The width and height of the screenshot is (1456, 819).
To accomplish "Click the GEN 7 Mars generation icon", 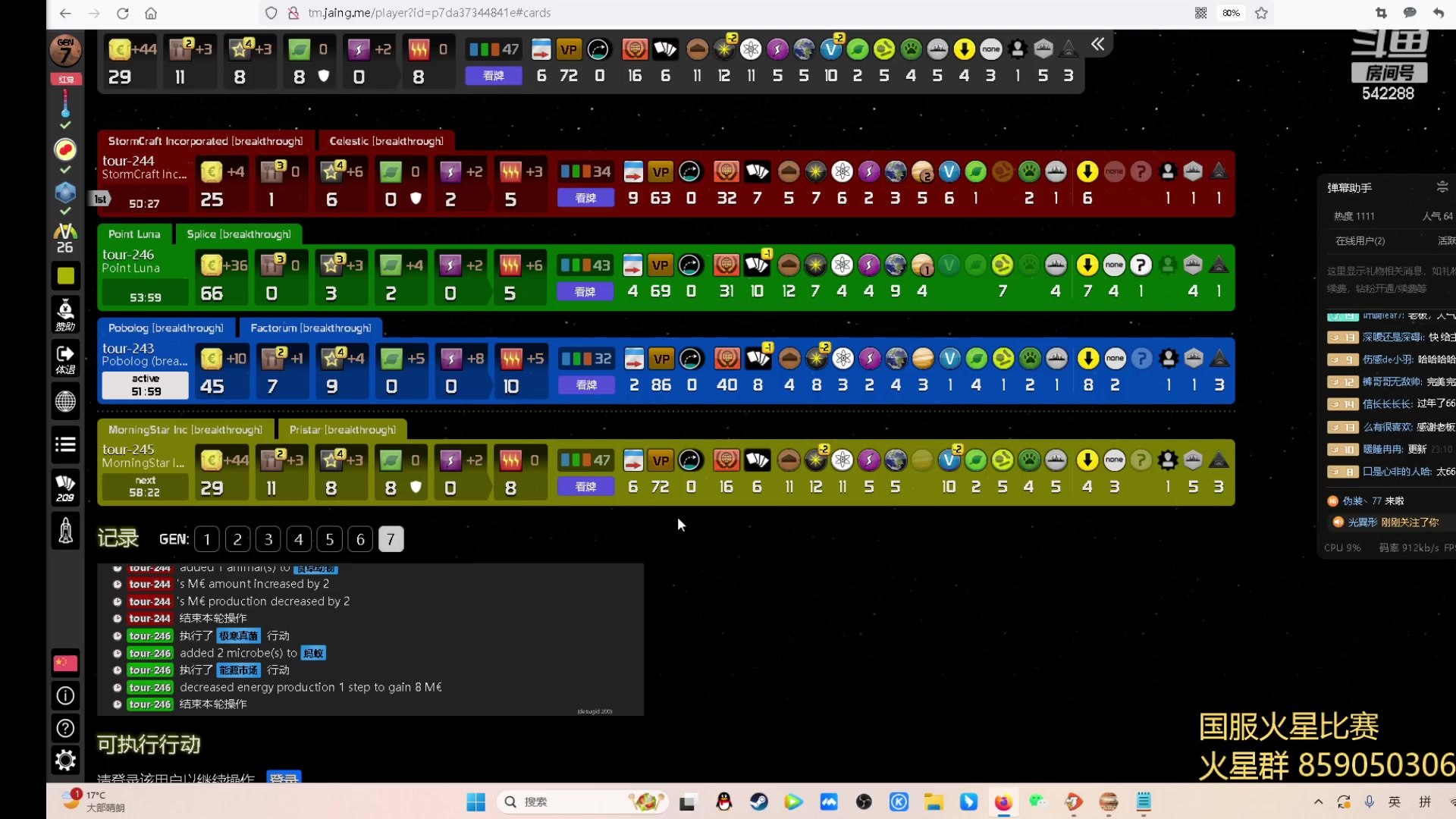I will point(65,51).
